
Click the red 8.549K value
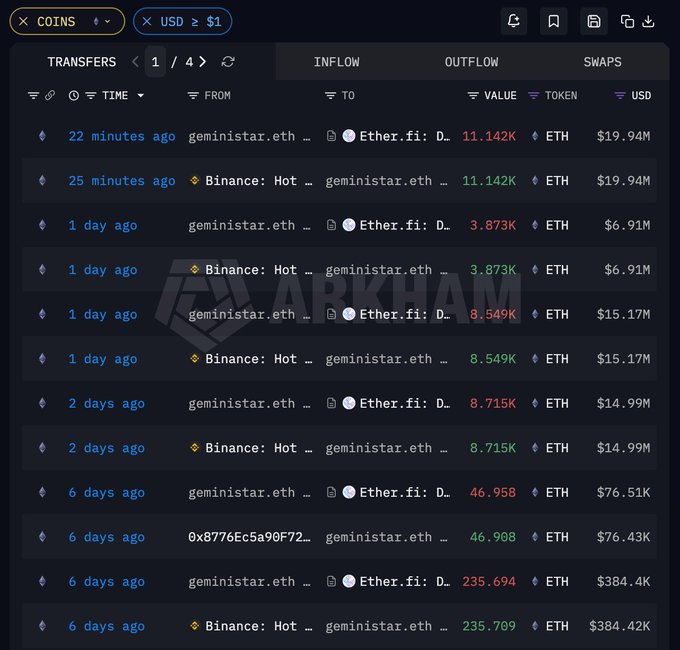493,314
